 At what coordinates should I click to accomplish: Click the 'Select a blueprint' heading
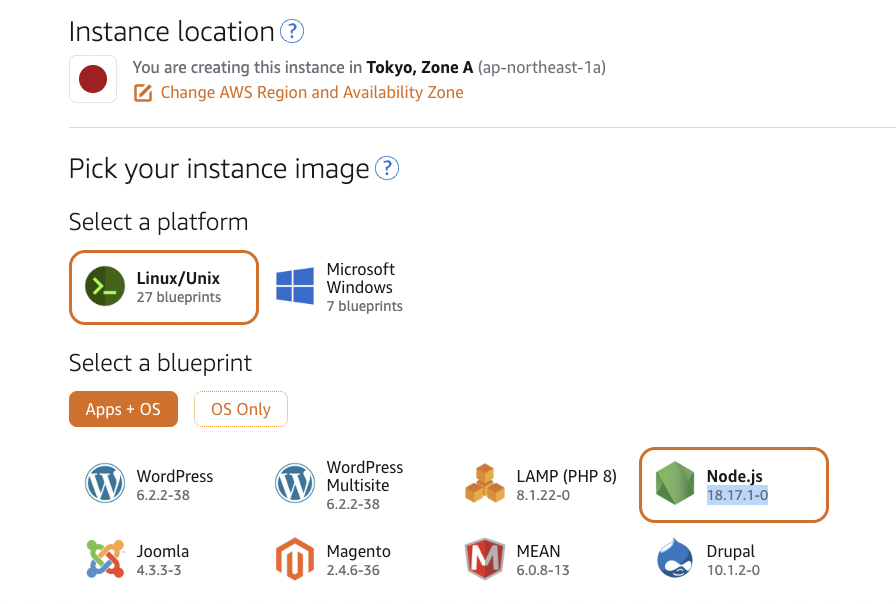point(160,363)
